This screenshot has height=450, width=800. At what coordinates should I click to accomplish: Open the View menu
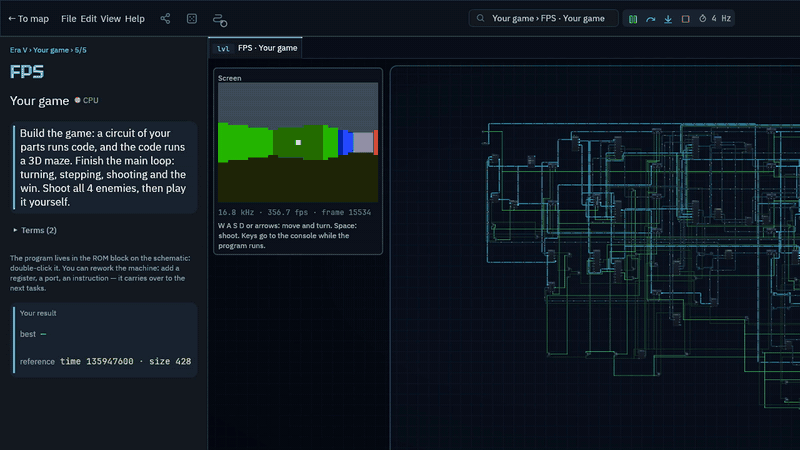110,19
